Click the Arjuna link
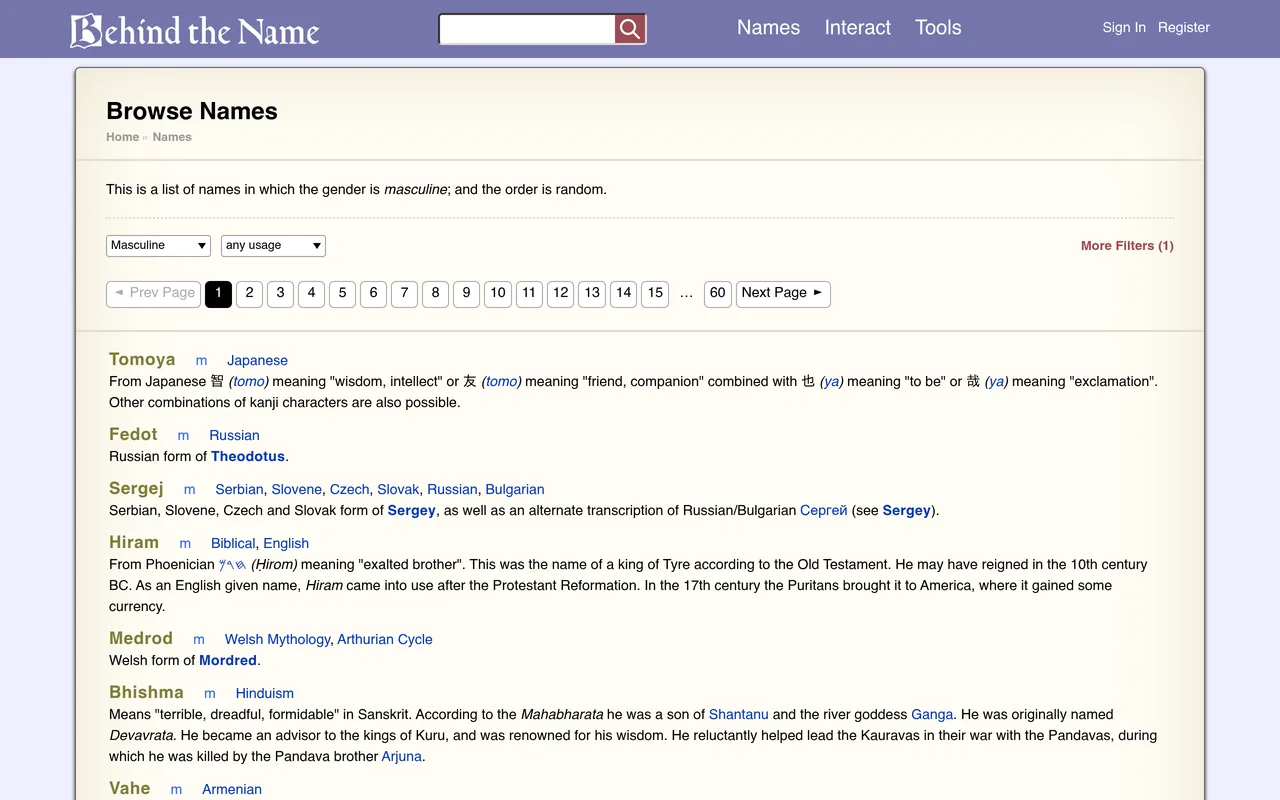 (x=403, y=757)
